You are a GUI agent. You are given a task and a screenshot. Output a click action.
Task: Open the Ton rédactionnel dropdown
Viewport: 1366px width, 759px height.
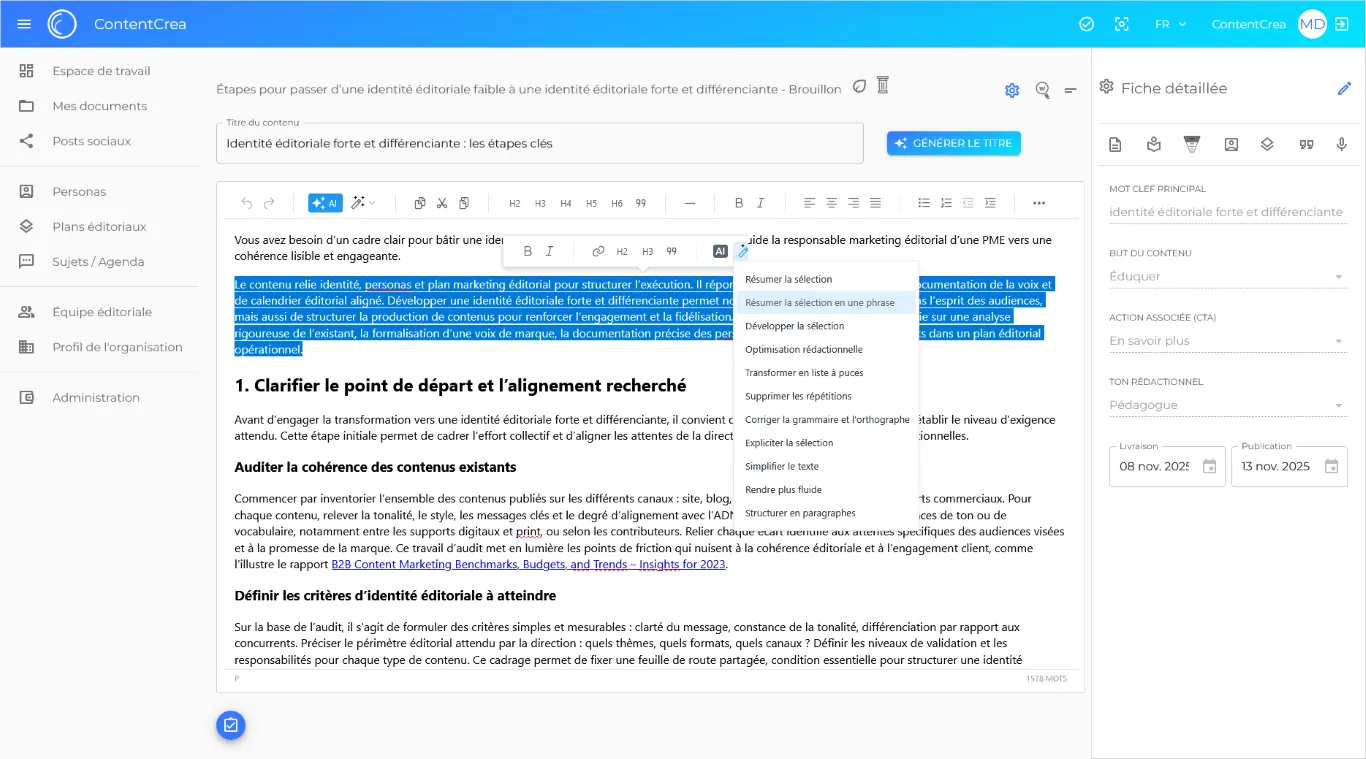point(1228,405)
